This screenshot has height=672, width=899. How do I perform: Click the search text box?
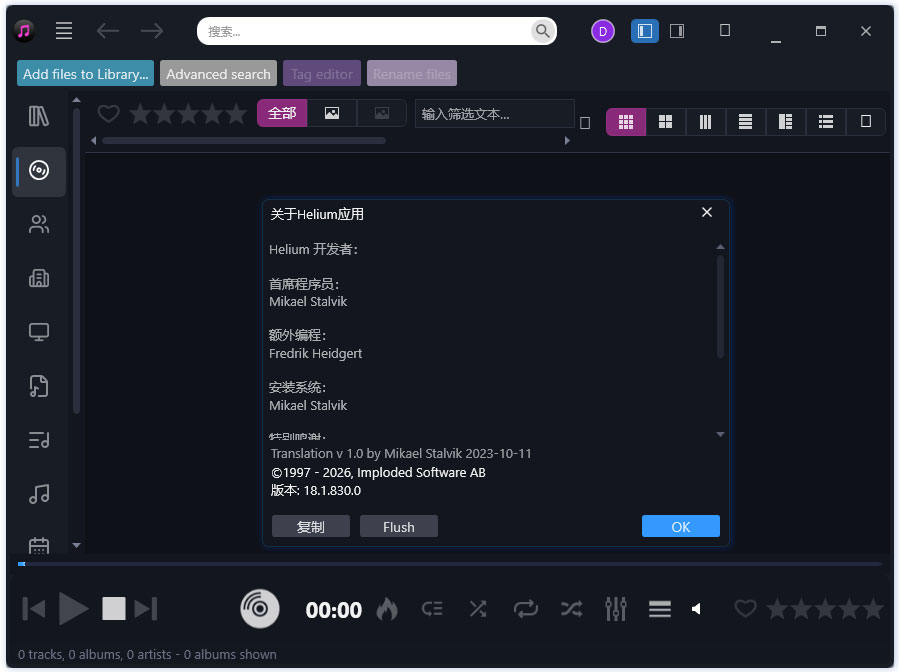367,31
